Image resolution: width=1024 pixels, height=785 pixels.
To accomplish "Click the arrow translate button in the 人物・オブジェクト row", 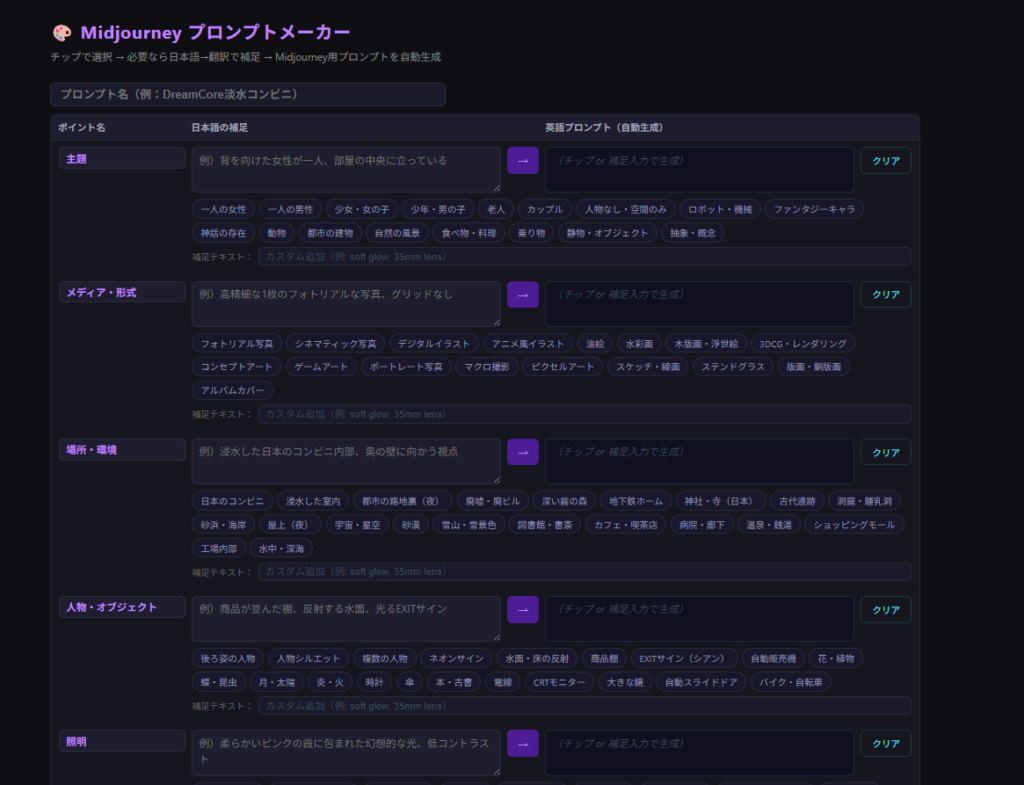I will pyautogui.click(x=522, y=609).
